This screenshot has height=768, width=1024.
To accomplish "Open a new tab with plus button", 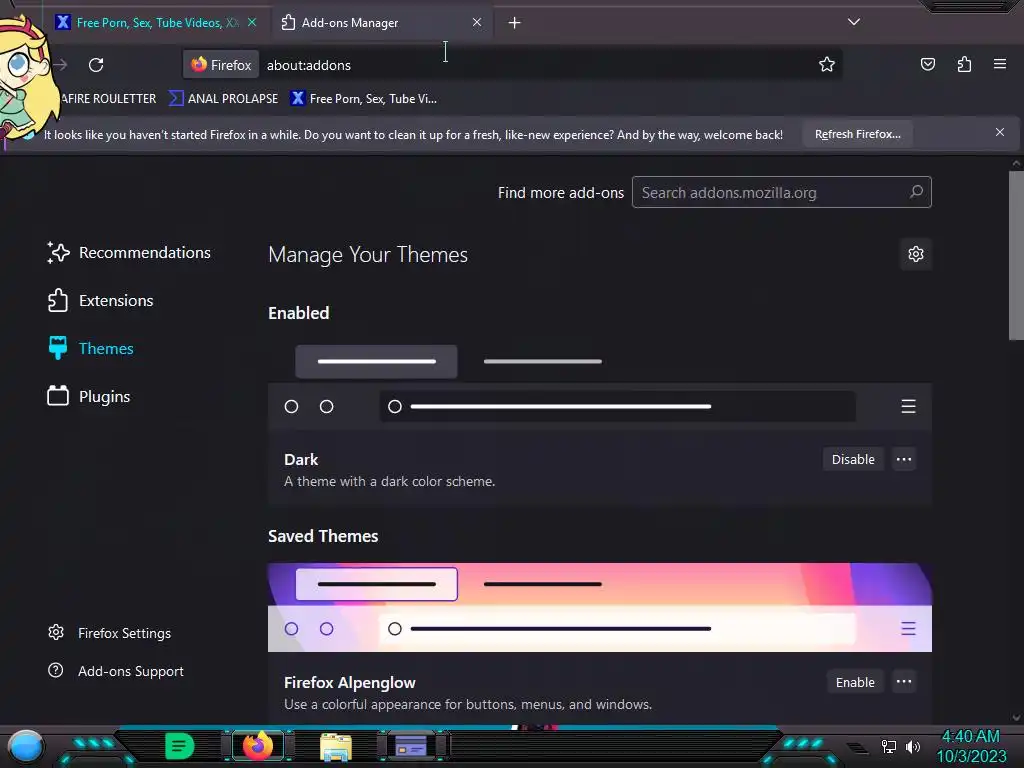I will pyautogui.click(x=515, y=23).
